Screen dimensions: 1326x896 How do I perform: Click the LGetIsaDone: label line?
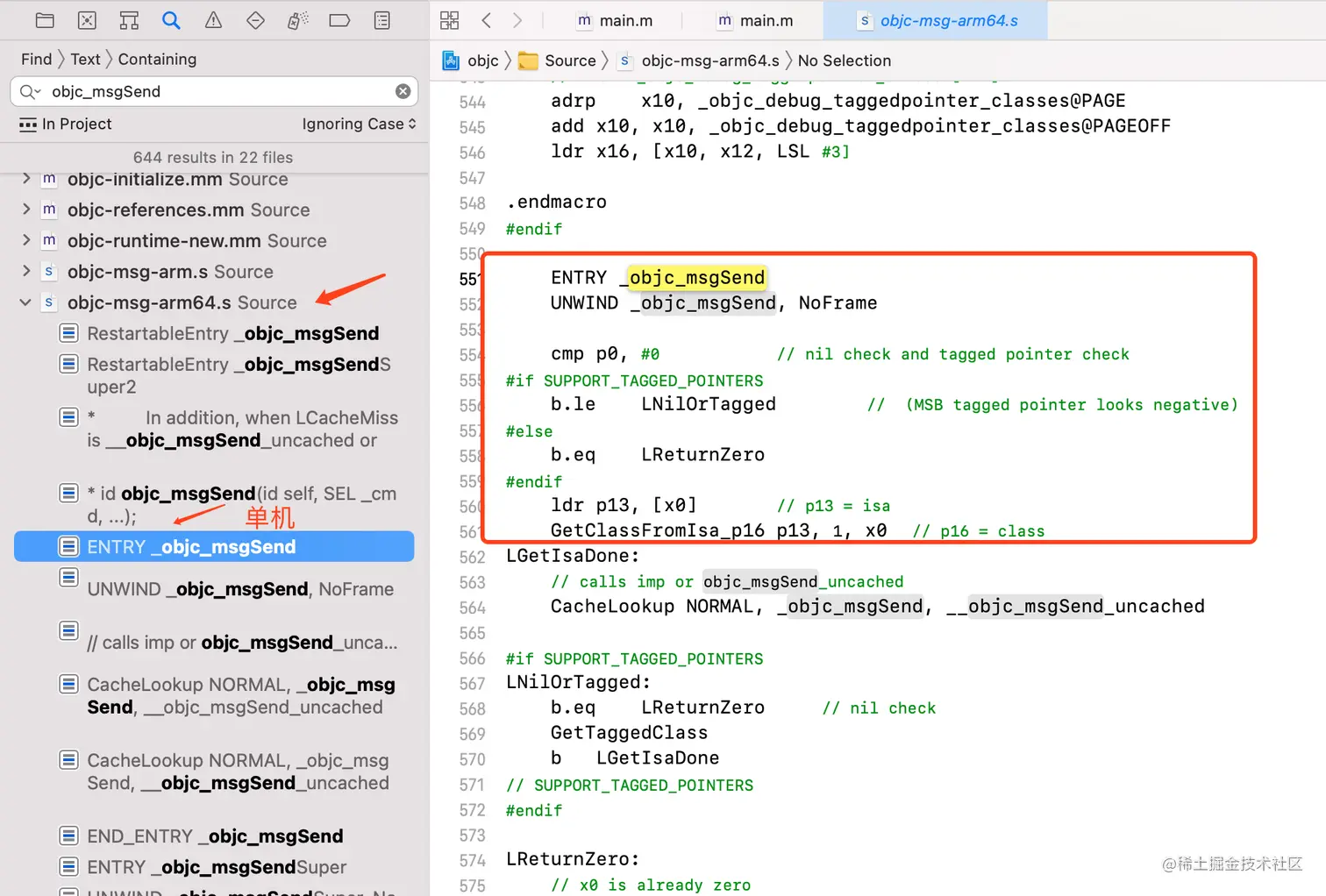click(573, 556)
